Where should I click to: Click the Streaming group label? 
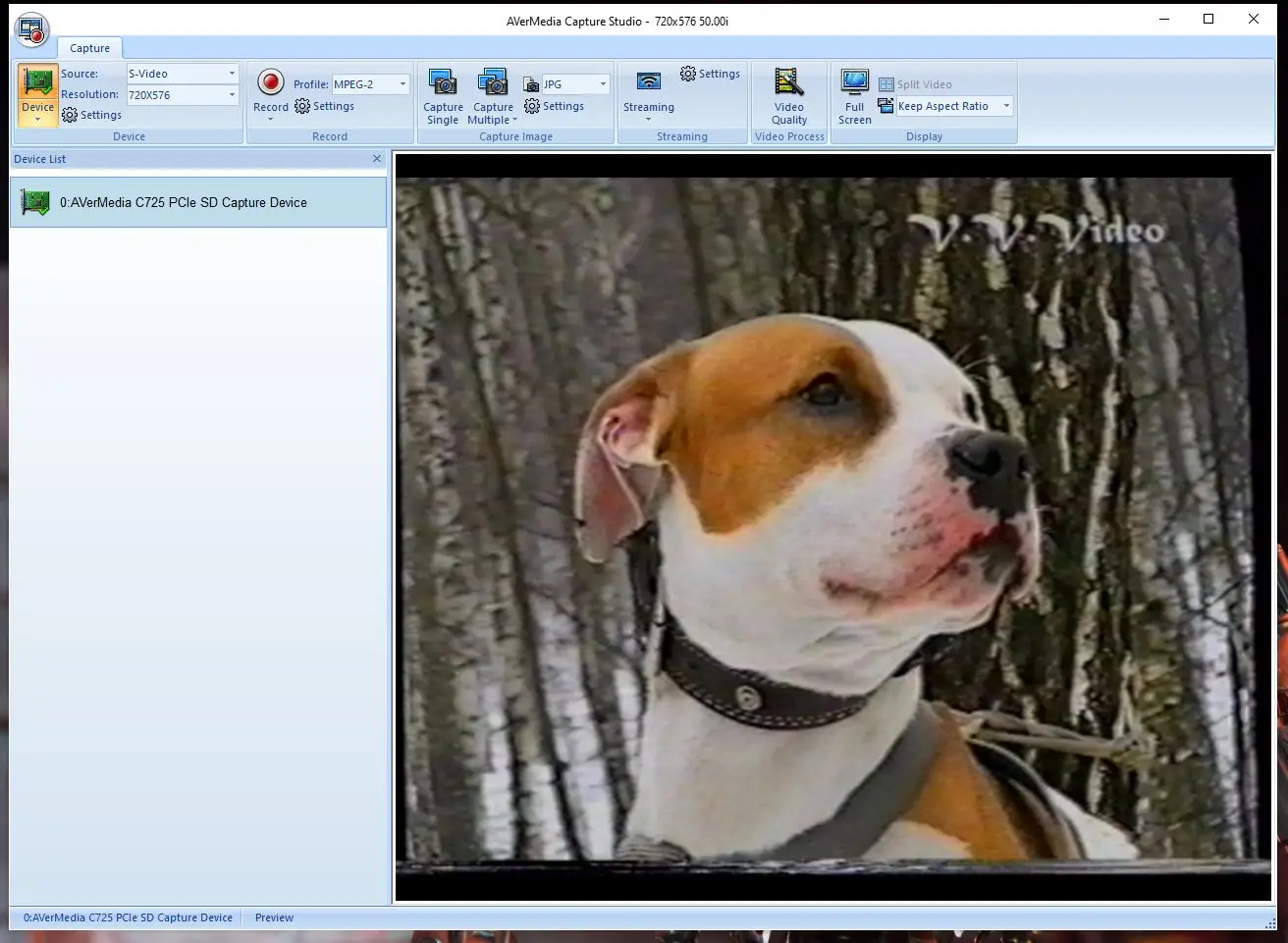(682, 136)
